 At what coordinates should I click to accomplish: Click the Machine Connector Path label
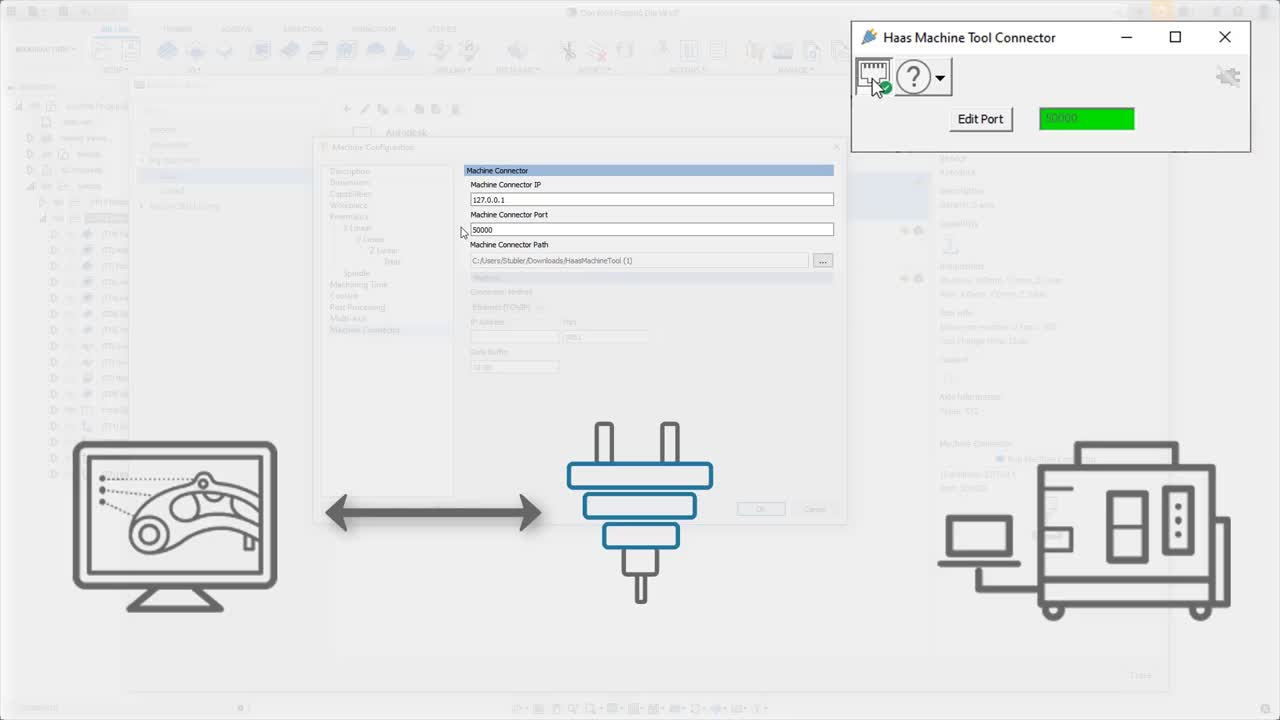click(x=511, y=245)
